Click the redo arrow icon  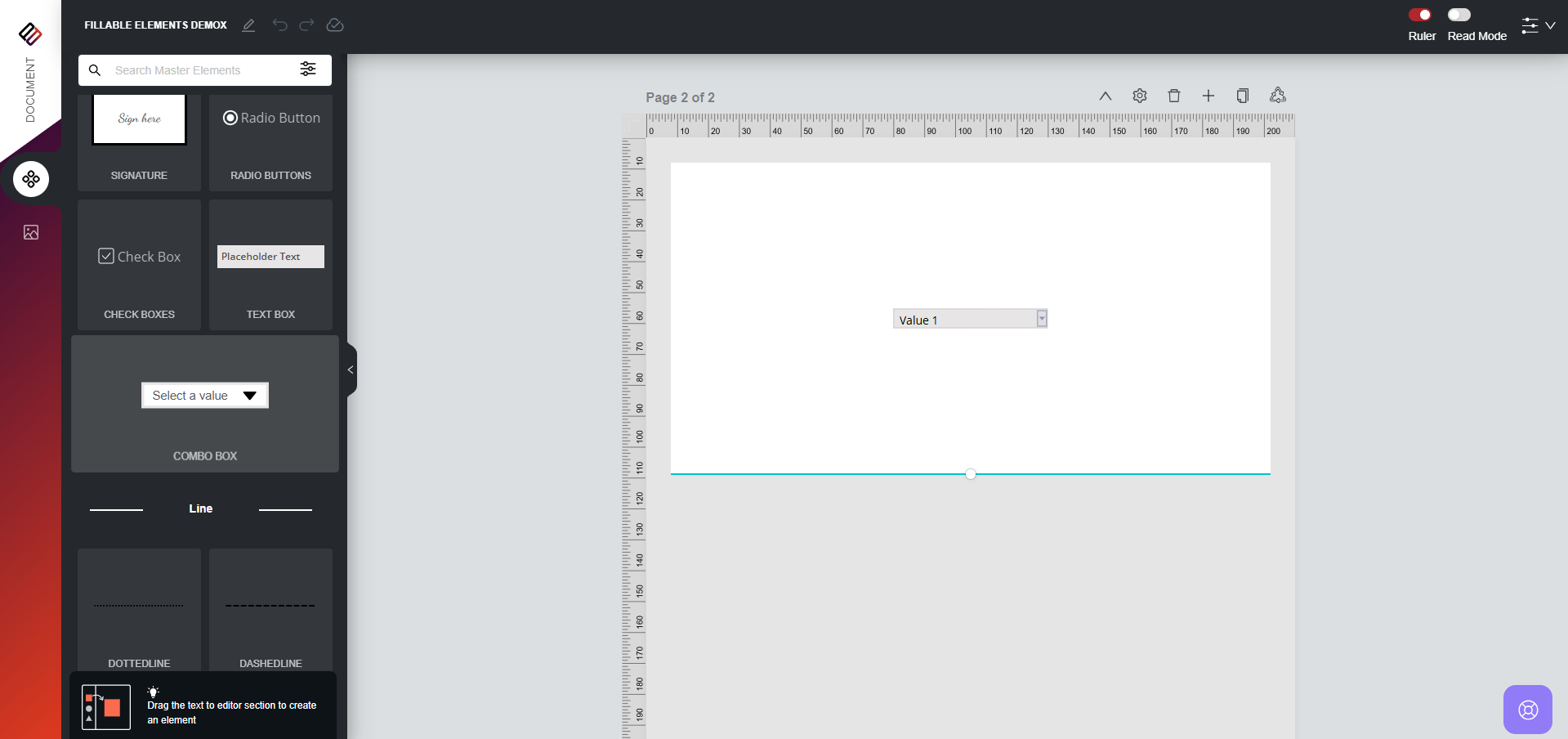click(x=306, y=25)
